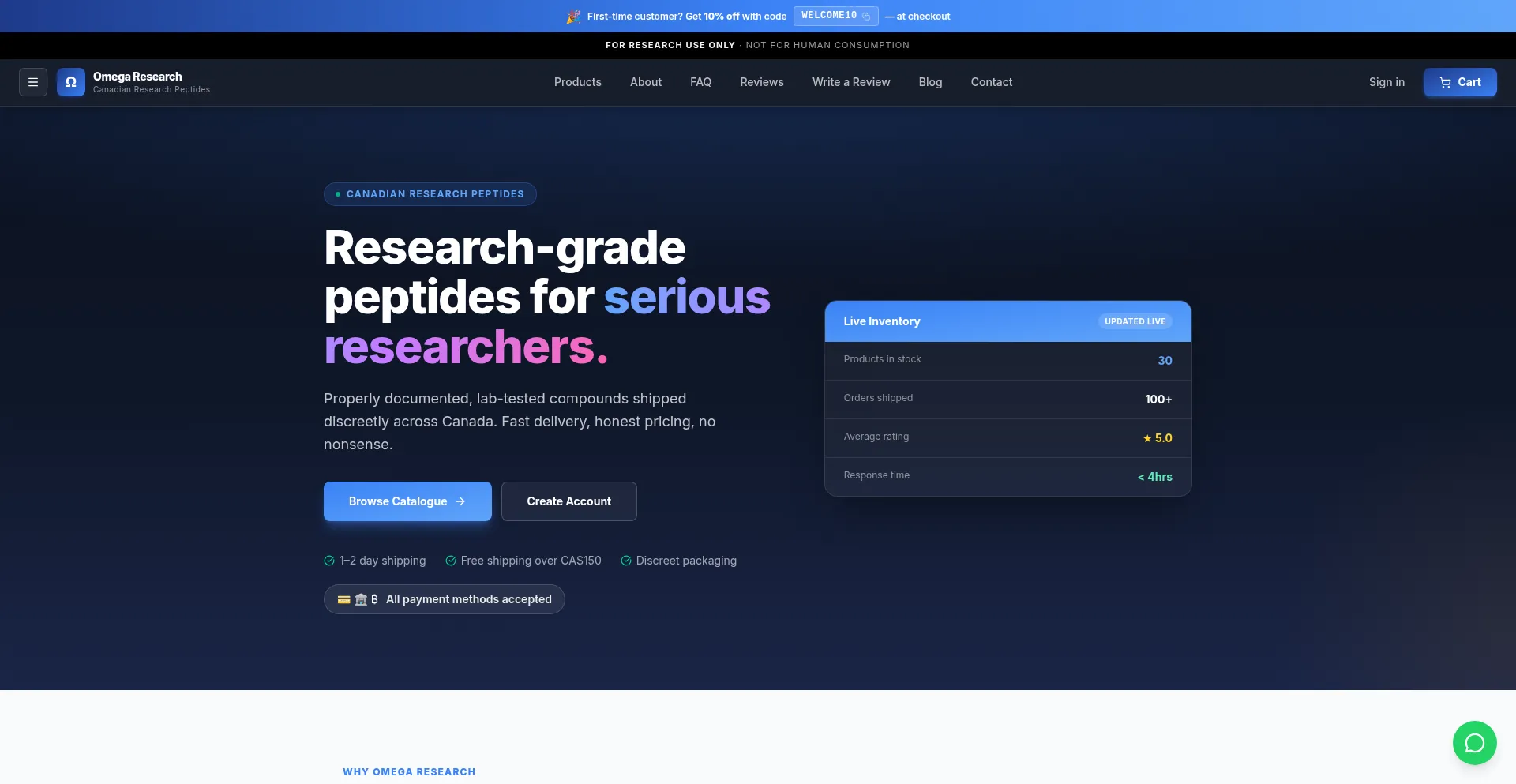The image size is (1516, 784).
Task: Click the Discreet packaging text
Action: (x=686, y=561)
